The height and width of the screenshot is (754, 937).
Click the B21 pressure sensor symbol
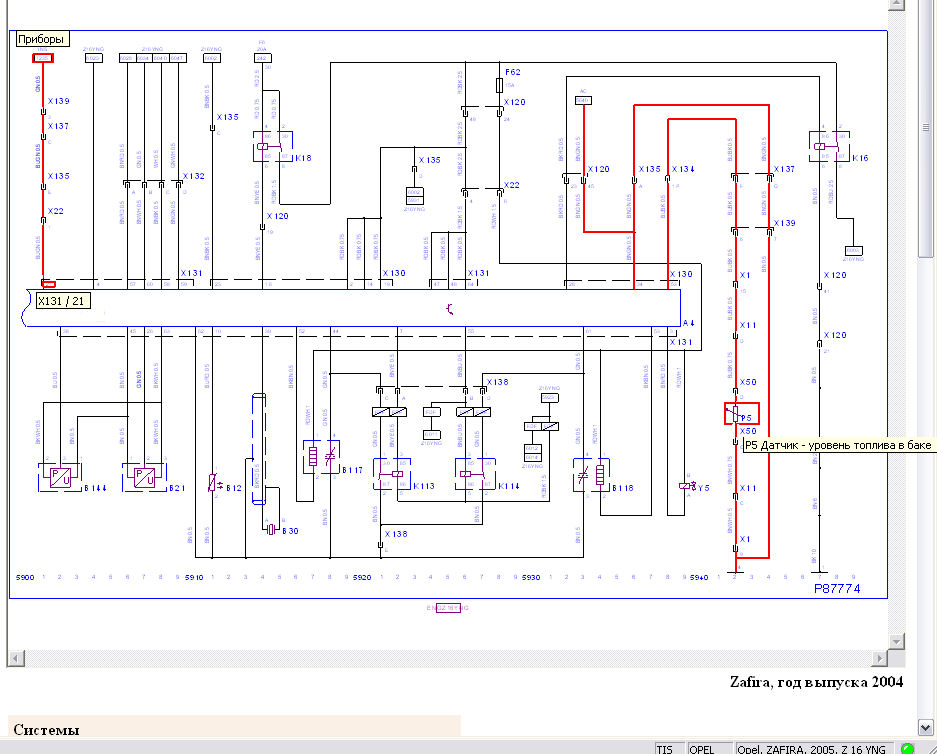click(144, 477)
